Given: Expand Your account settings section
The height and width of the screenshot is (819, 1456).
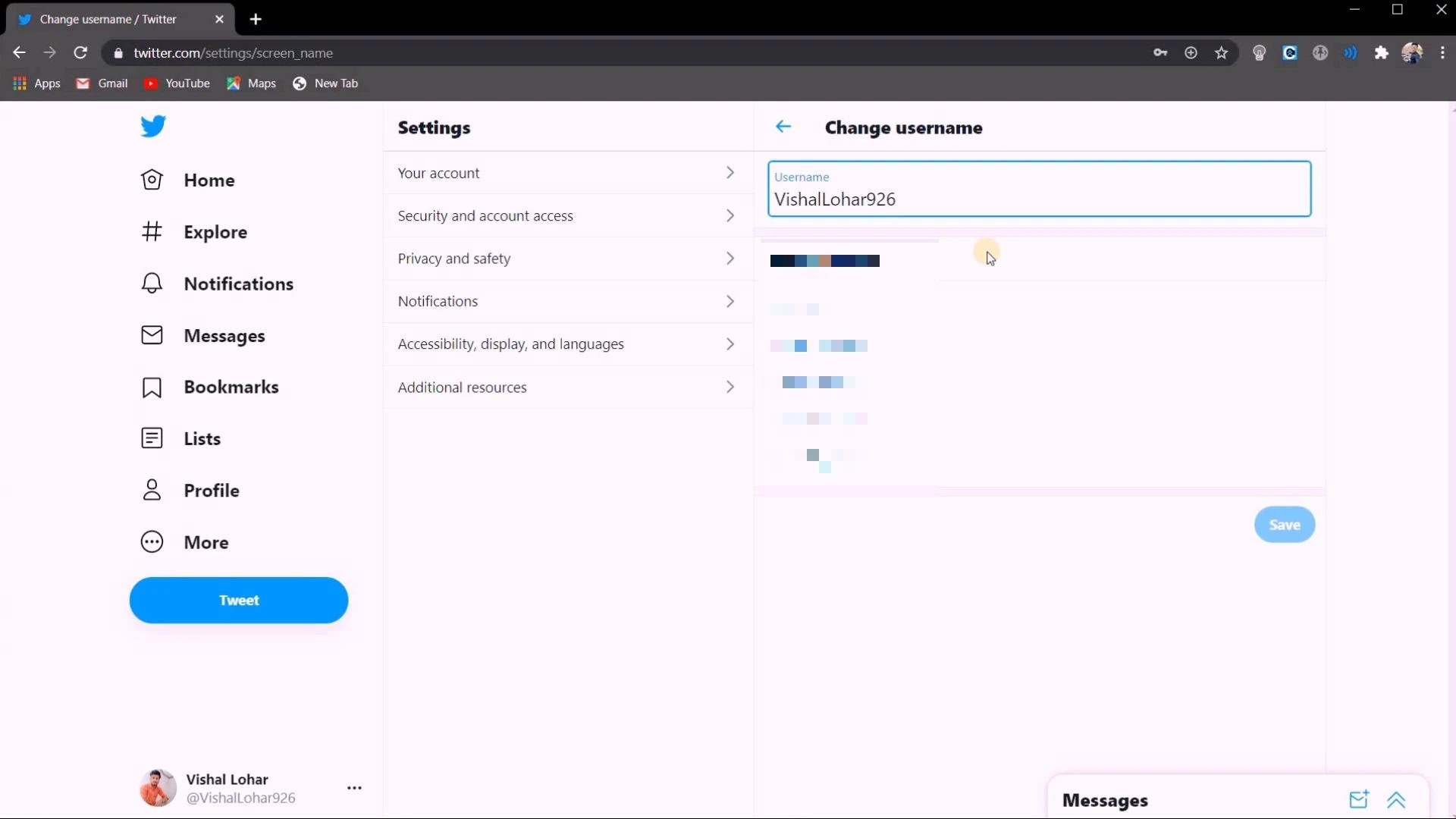Looking at the screenshot, I should pyautogui.click(x=567, y=173).
